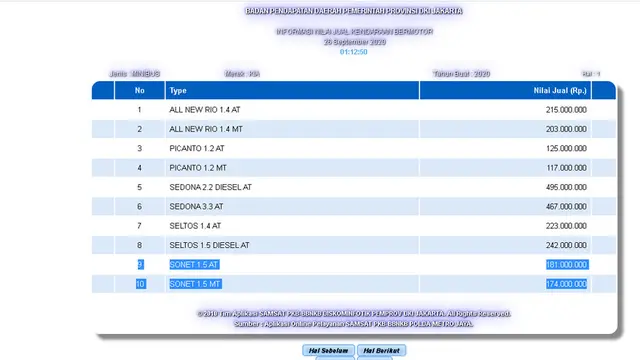
Task: Click row number 3 cell
Action: click(x=140, y=149)
